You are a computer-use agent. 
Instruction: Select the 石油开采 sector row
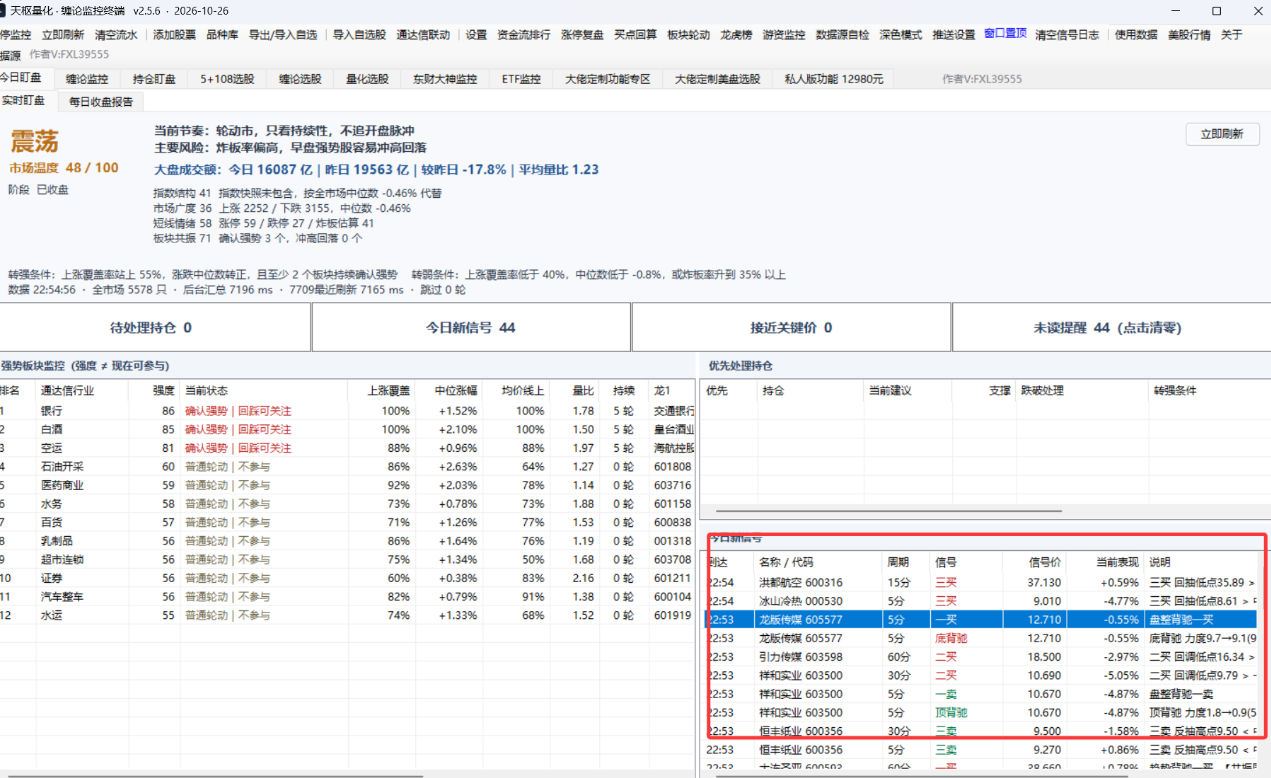(347, 466)
